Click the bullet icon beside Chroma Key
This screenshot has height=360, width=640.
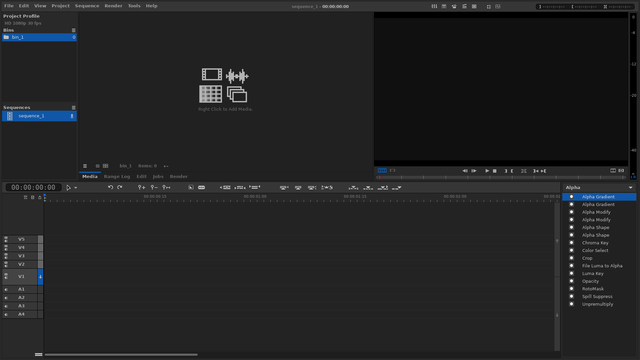click(x=571, y=242)
